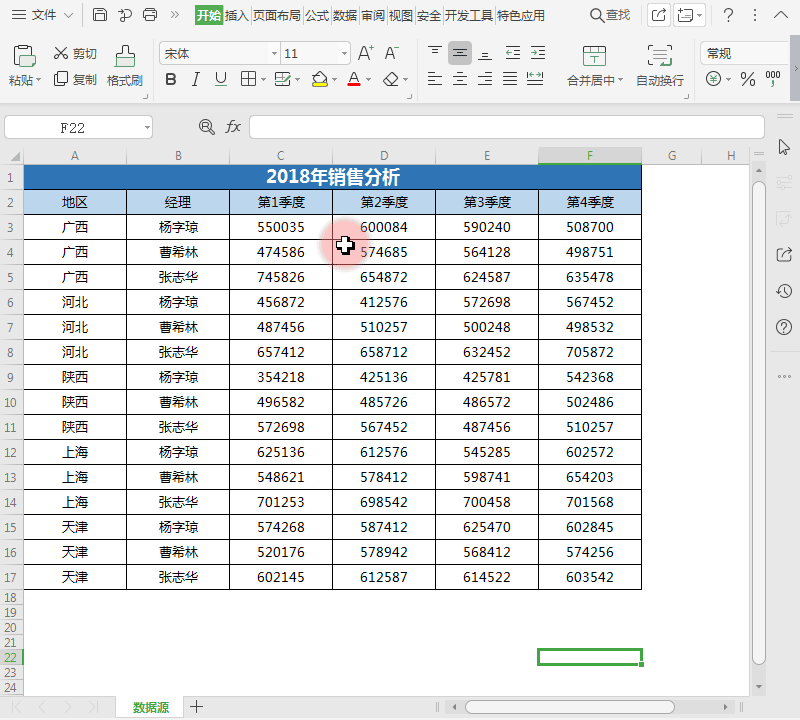Screen dimensions: 800x720
Task: Click the 复制 copy icon
Action: pyautogui.click(x=88, y=77)
